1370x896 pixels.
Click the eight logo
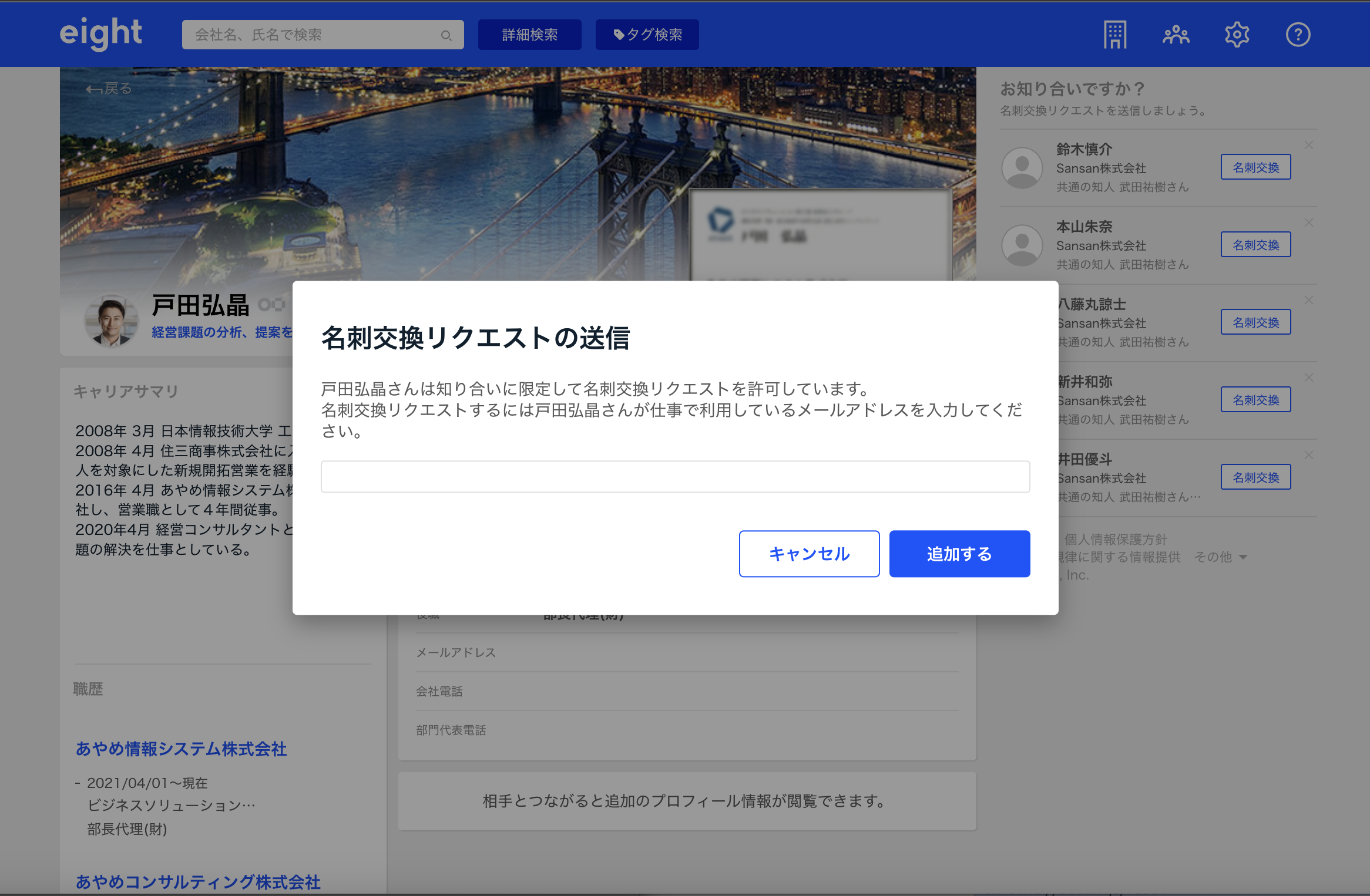point(100,33)
